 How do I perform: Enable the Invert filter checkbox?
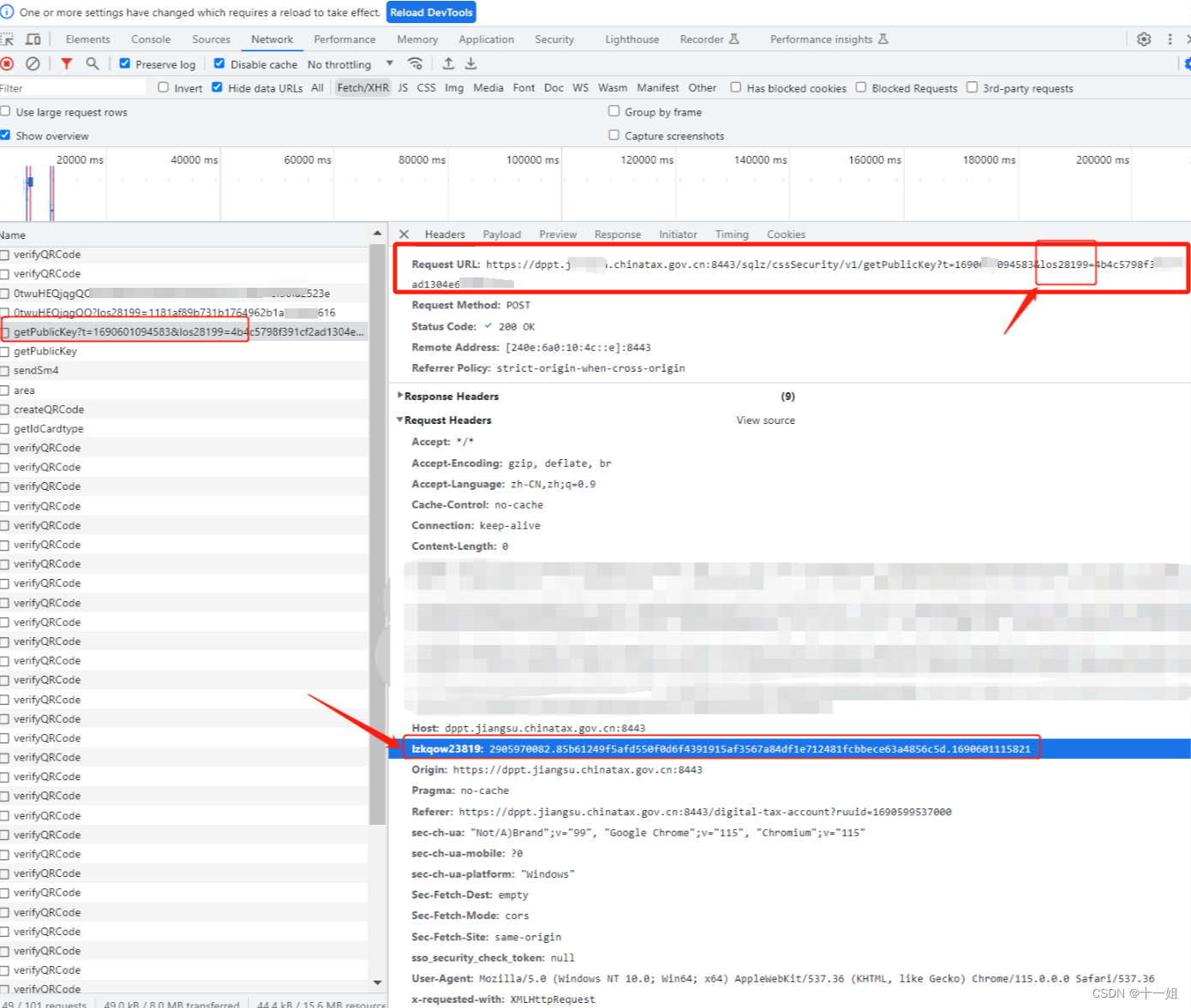point(163,87)
